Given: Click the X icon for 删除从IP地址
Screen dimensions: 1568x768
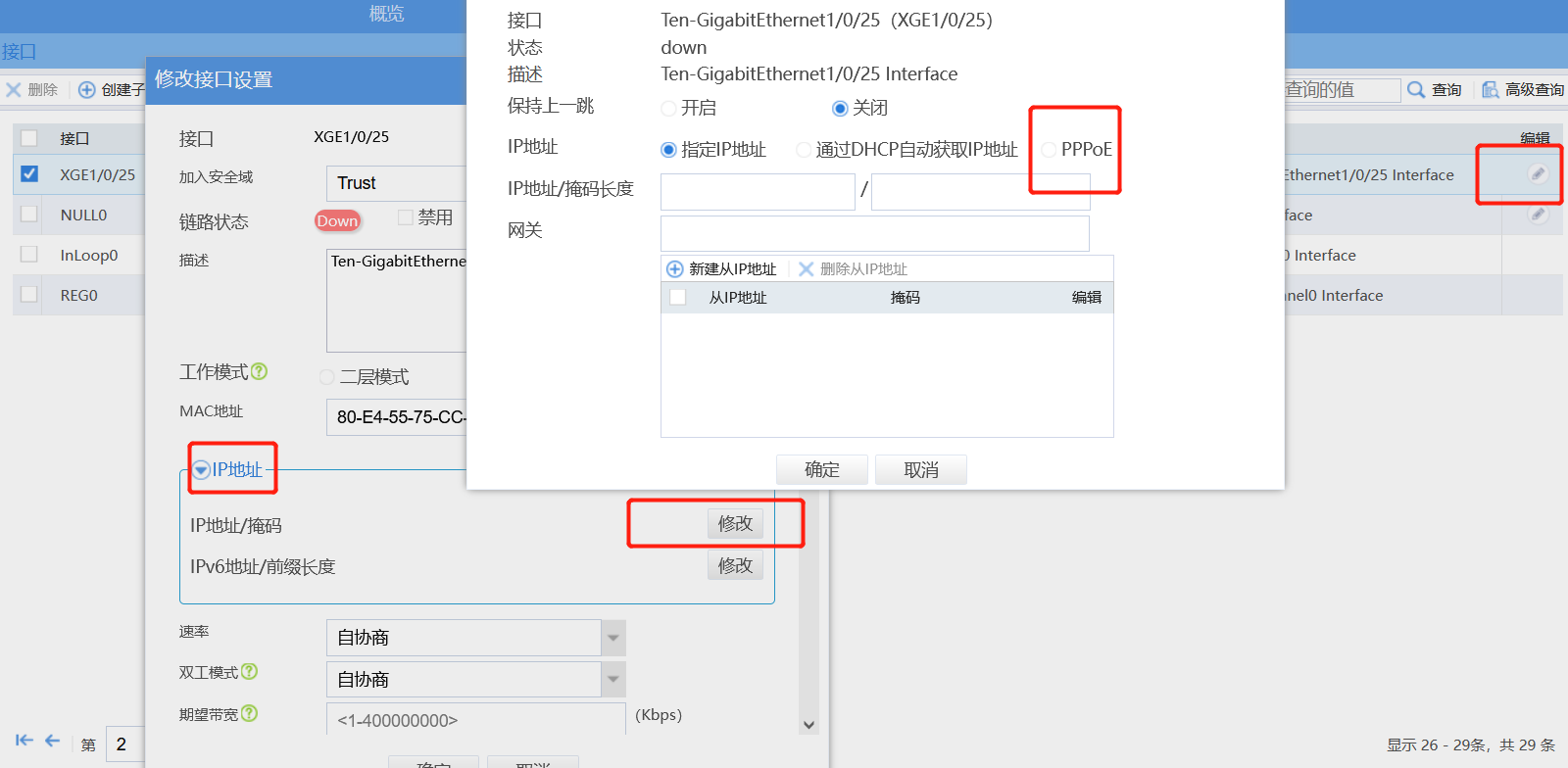Looking at the screenshot, I should click(x=807, y=269).
